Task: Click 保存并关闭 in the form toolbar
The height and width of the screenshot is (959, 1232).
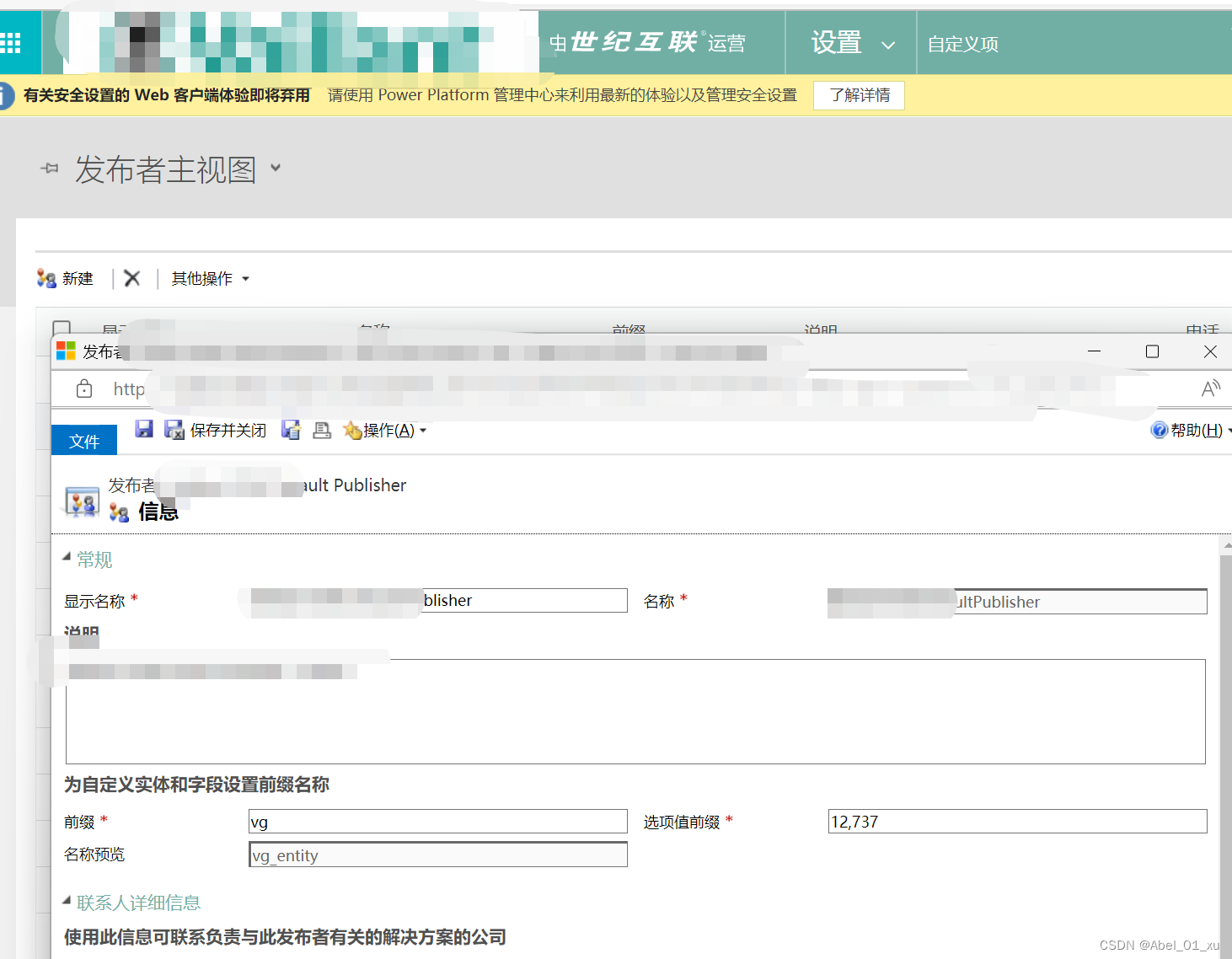Action: tap(216, 430)
